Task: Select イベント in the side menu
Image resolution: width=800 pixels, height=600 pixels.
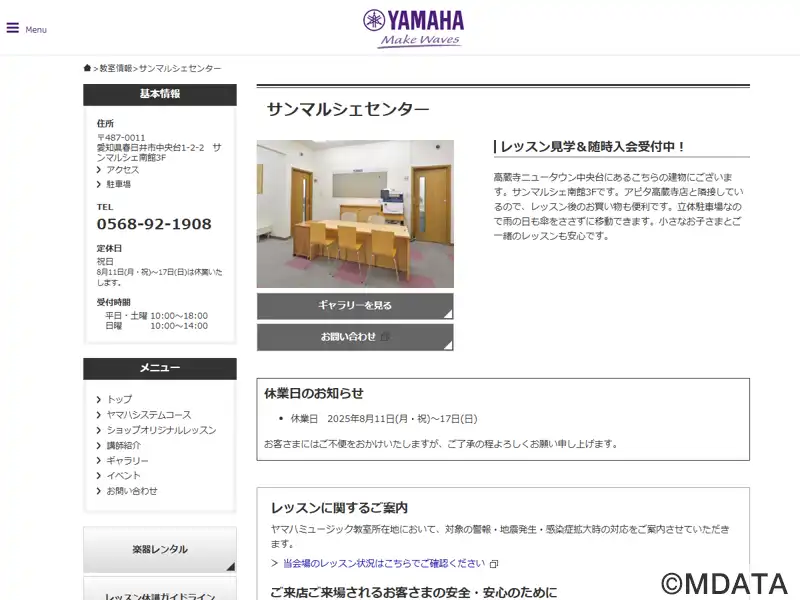Action: pos(123,476)
